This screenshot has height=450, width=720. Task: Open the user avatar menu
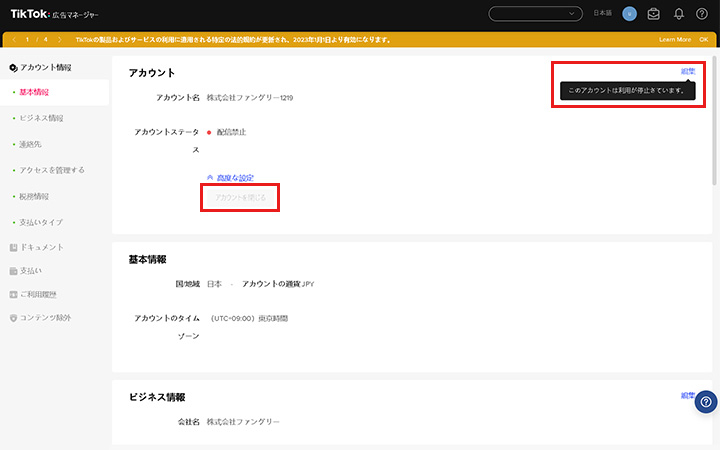coord(629,14)
